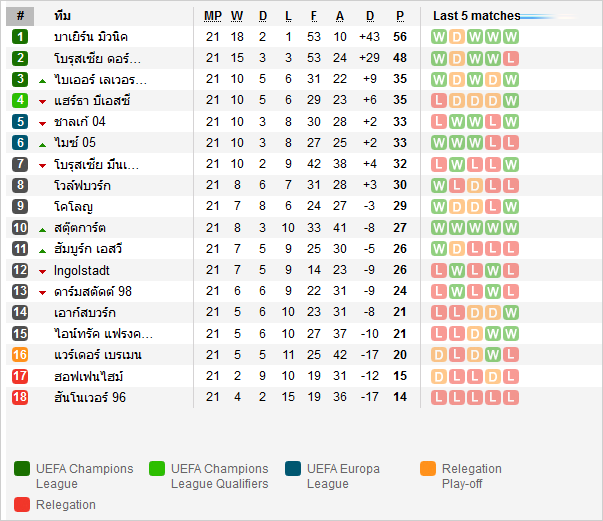The width and height of the screenshot is (603, 521).
Task: Click the red rank 18 badge
Action: tap(20, 397)
